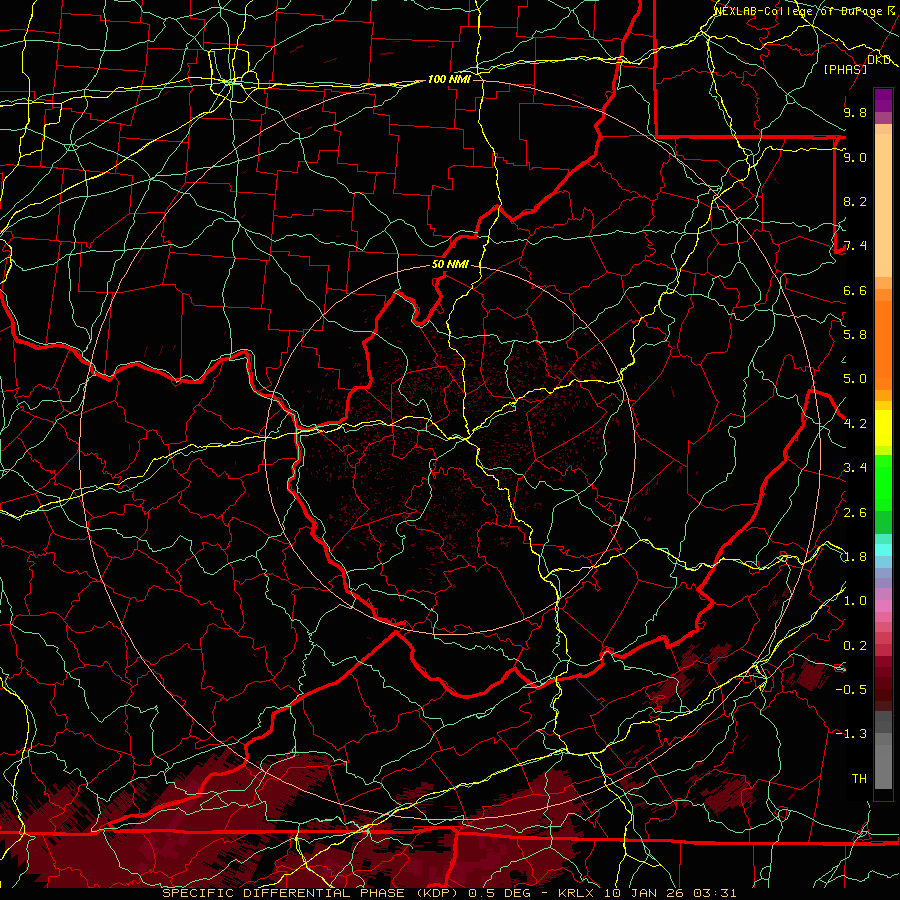The height and width of the screenshot is (900, 900).
Task: Click the TH label on the scale
Action: pos(859,779)
